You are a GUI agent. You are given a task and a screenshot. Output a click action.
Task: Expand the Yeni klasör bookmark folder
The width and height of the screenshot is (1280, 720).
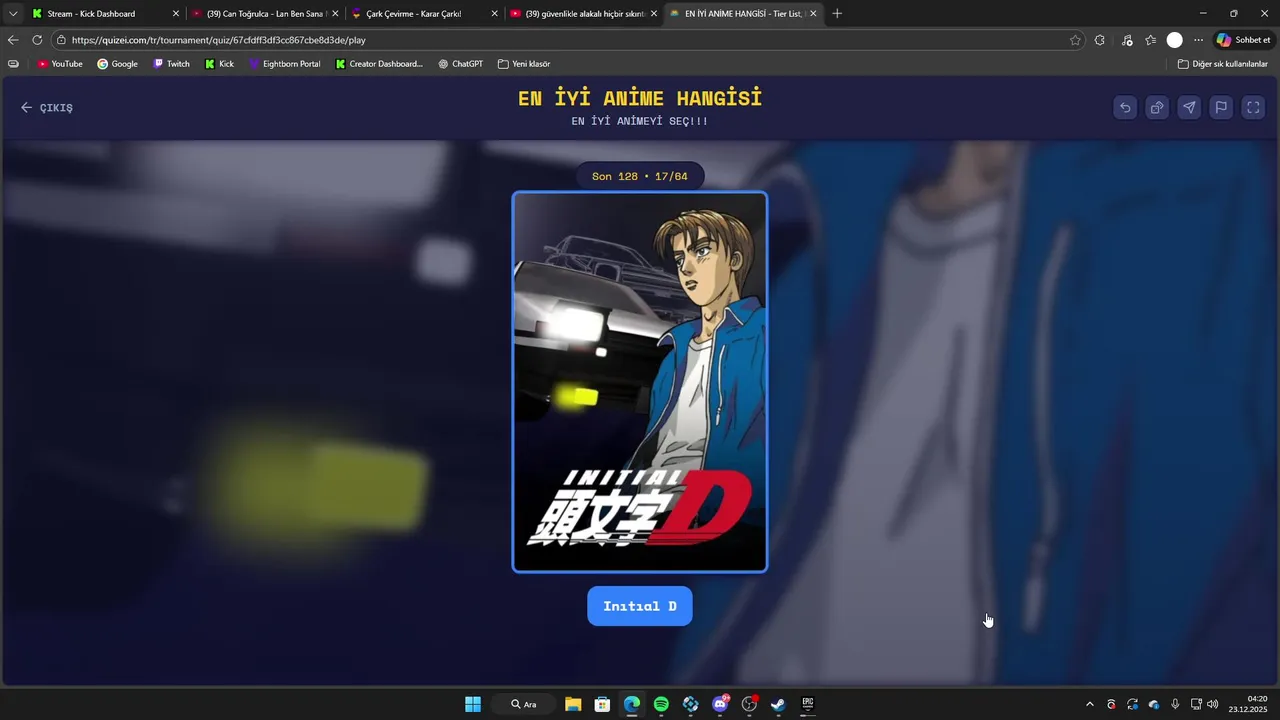pyautogui.click(x=524, y=64)
